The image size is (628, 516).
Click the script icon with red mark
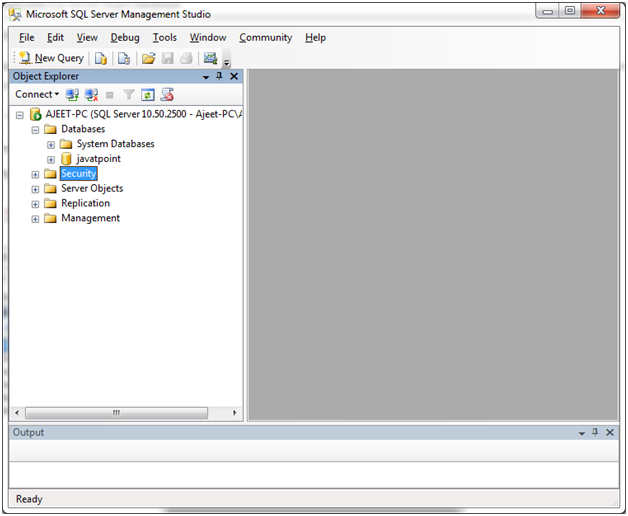167,95
